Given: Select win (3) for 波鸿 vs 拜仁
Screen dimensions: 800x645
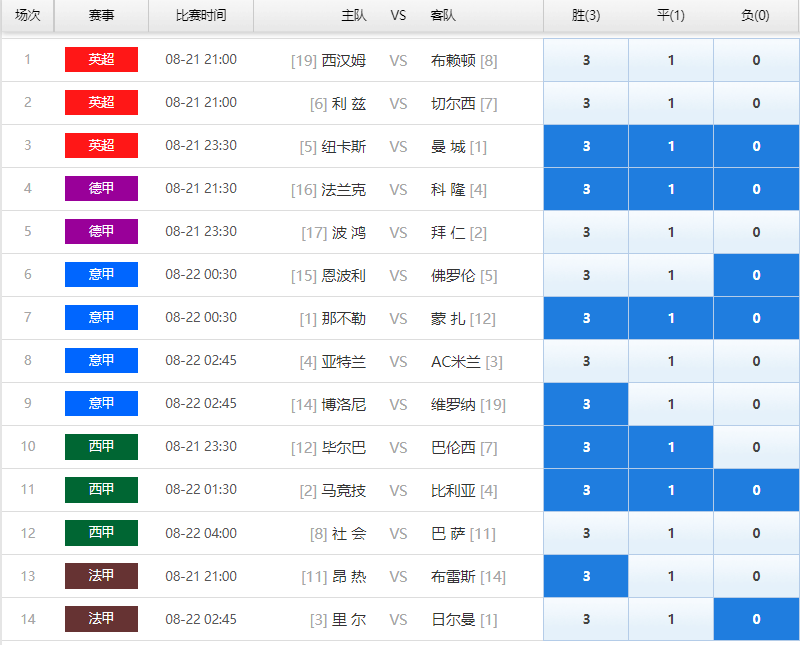Looking at the screenshot, I should 586,232.
